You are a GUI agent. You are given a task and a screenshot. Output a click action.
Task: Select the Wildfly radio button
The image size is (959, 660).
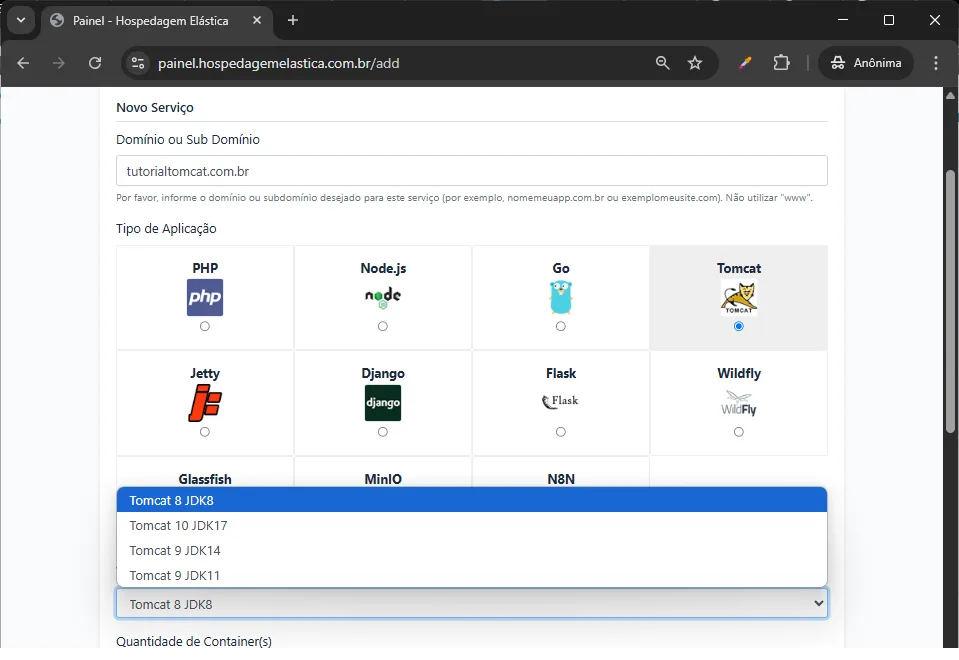click(x=739, y=432)
